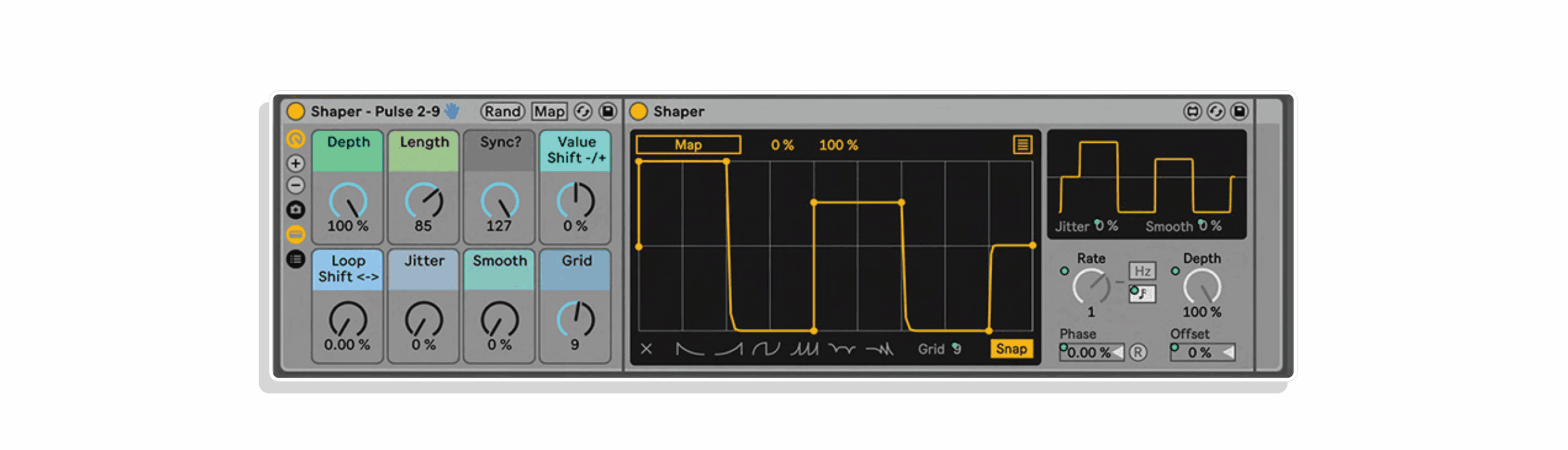Toggle the Shaper - Pulse 2-9 rack activator
The image size is (1568, 450).
point(295,111)
